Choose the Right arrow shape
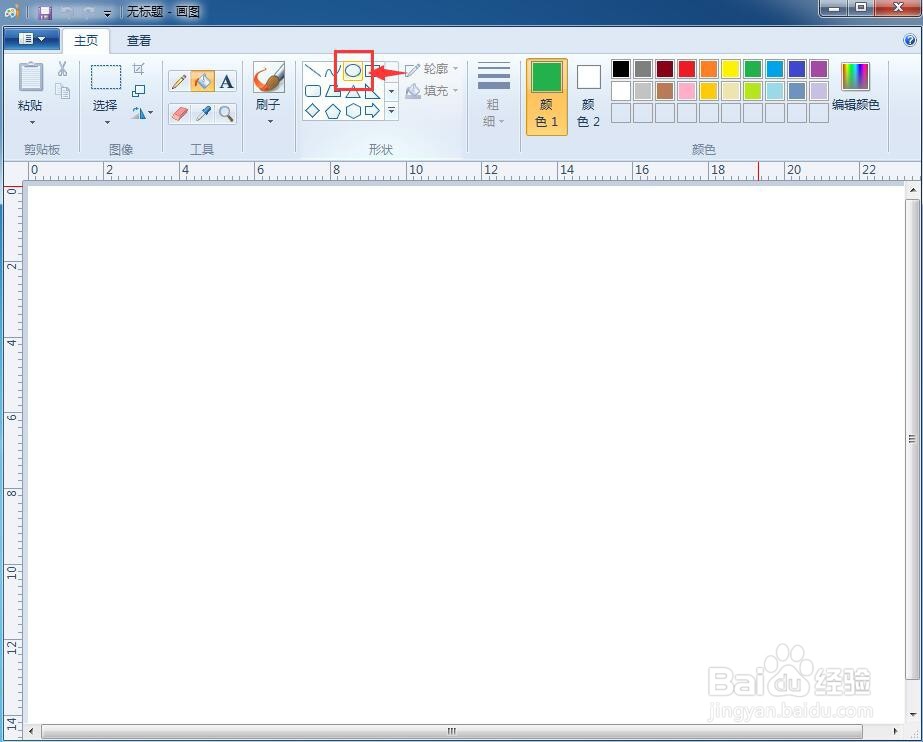923x742 pixels. (372, 111)
